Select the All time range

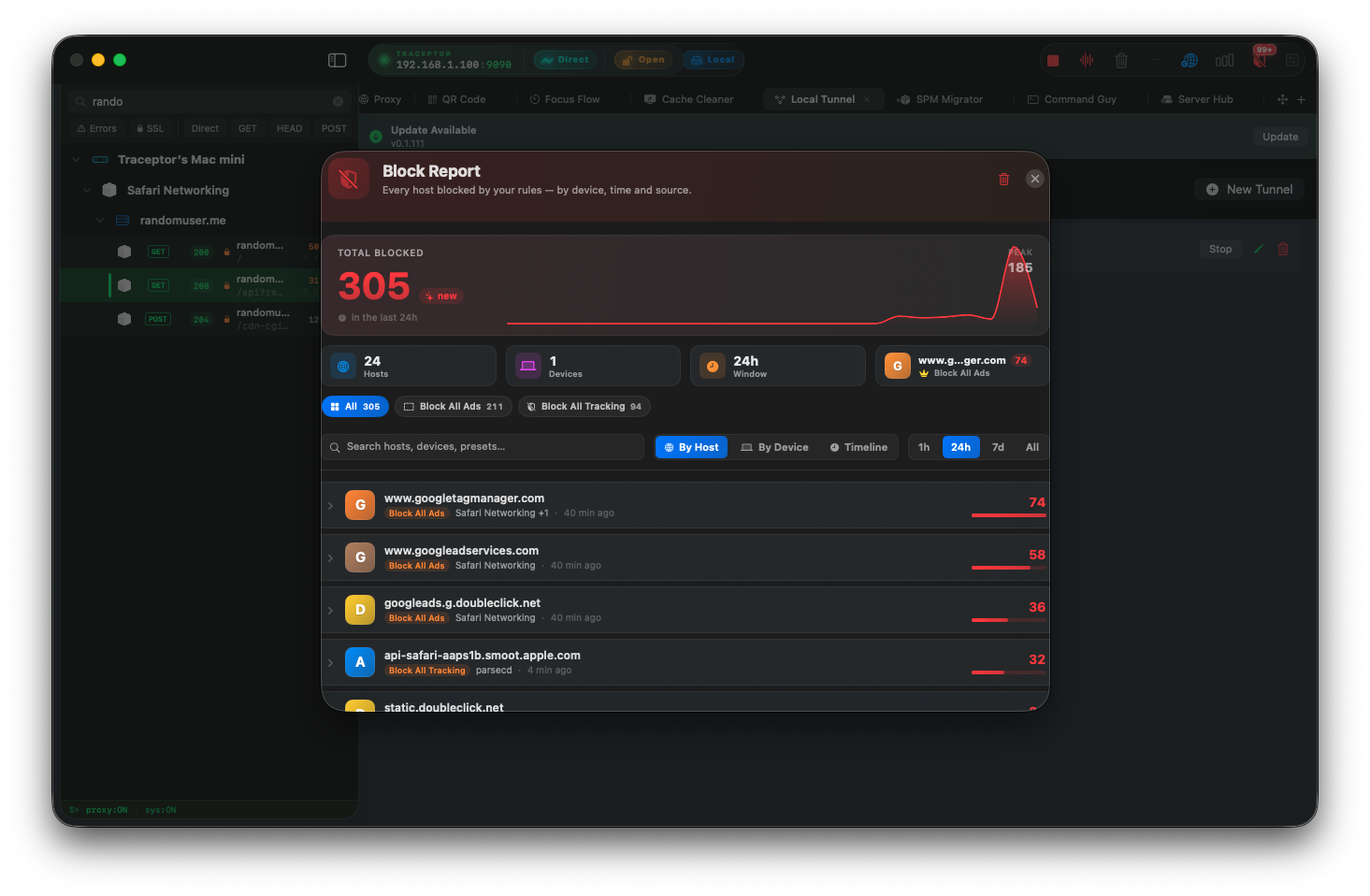point(1032,447)
